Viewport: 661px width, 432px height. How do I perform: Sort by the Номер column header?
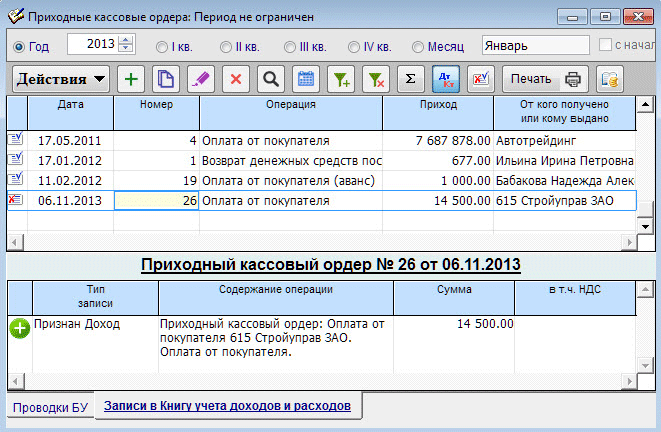click(156, 113)
